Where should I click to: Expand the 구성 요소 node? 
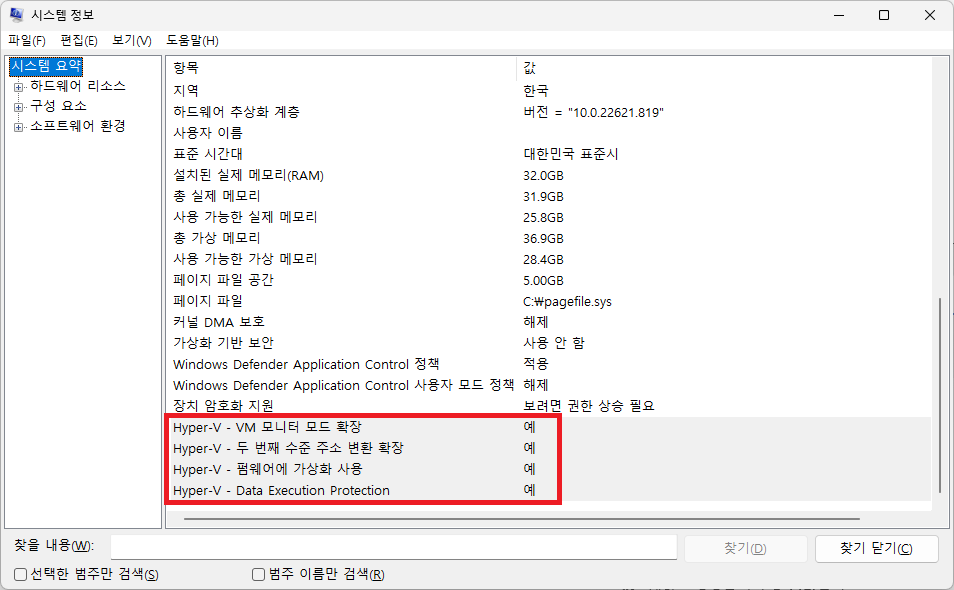coord(18,107)
